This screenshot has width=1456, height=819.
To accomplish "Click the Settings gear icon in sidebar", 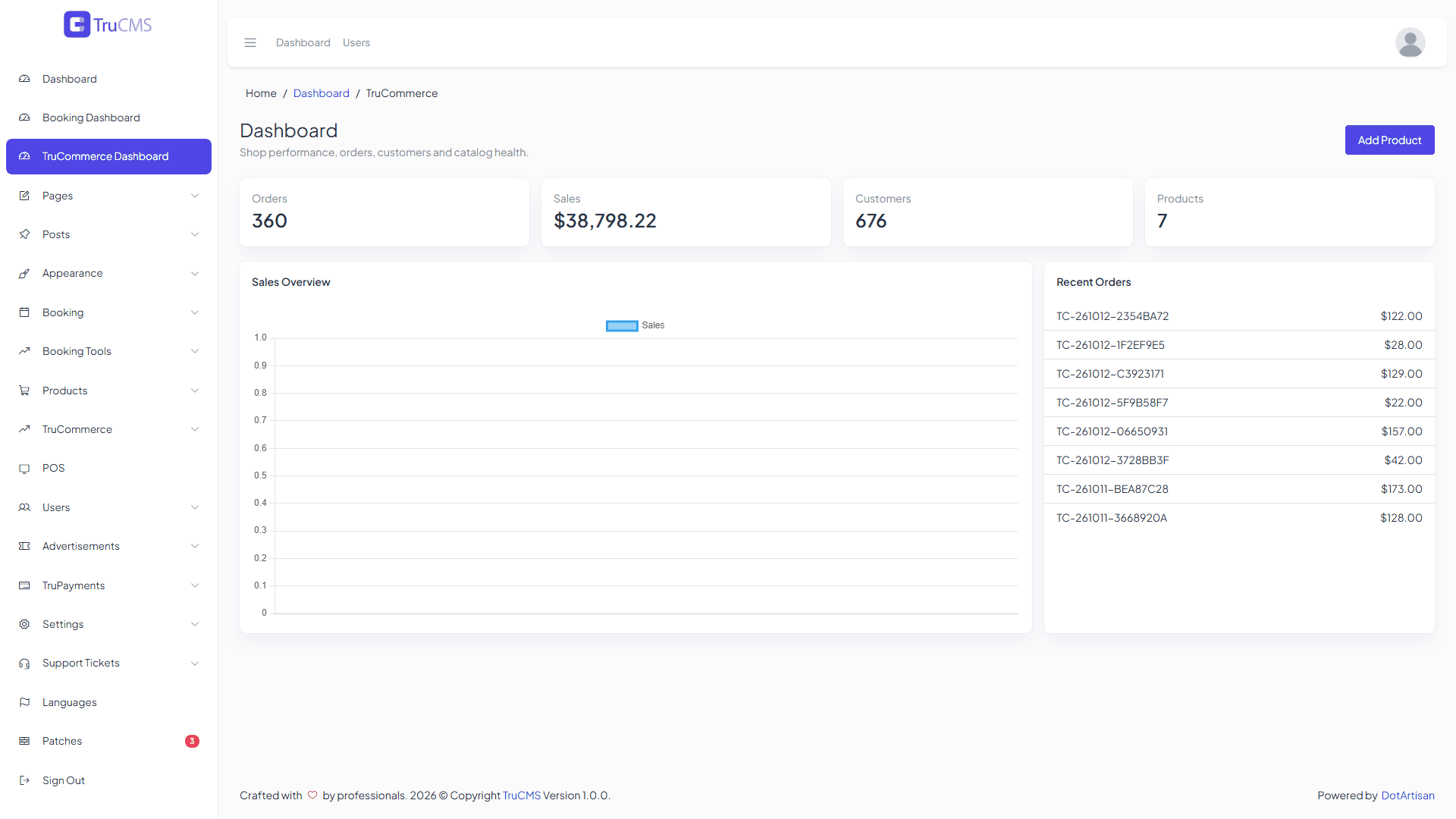I will [24, 624].
